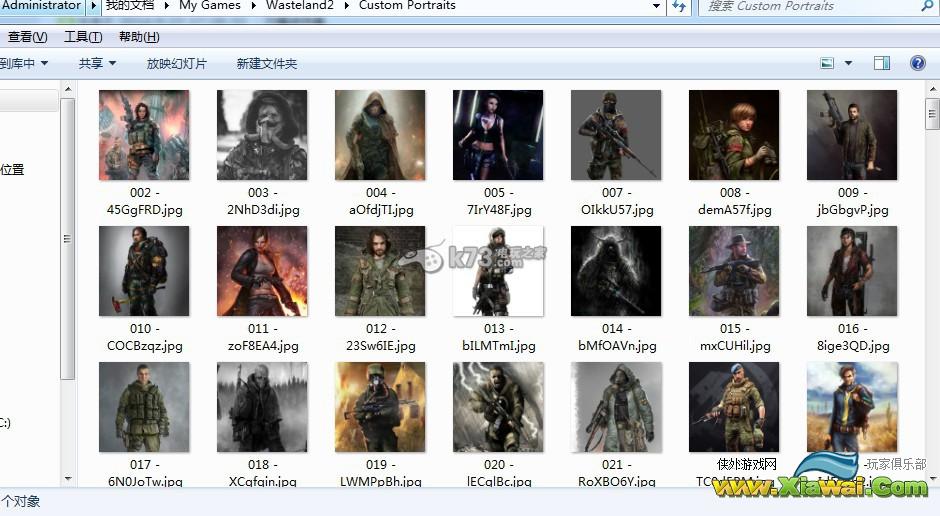Select thumbnail 005 - 7IrY48F.jpg
The image size is (940, 516).
[x=498, y=135]
